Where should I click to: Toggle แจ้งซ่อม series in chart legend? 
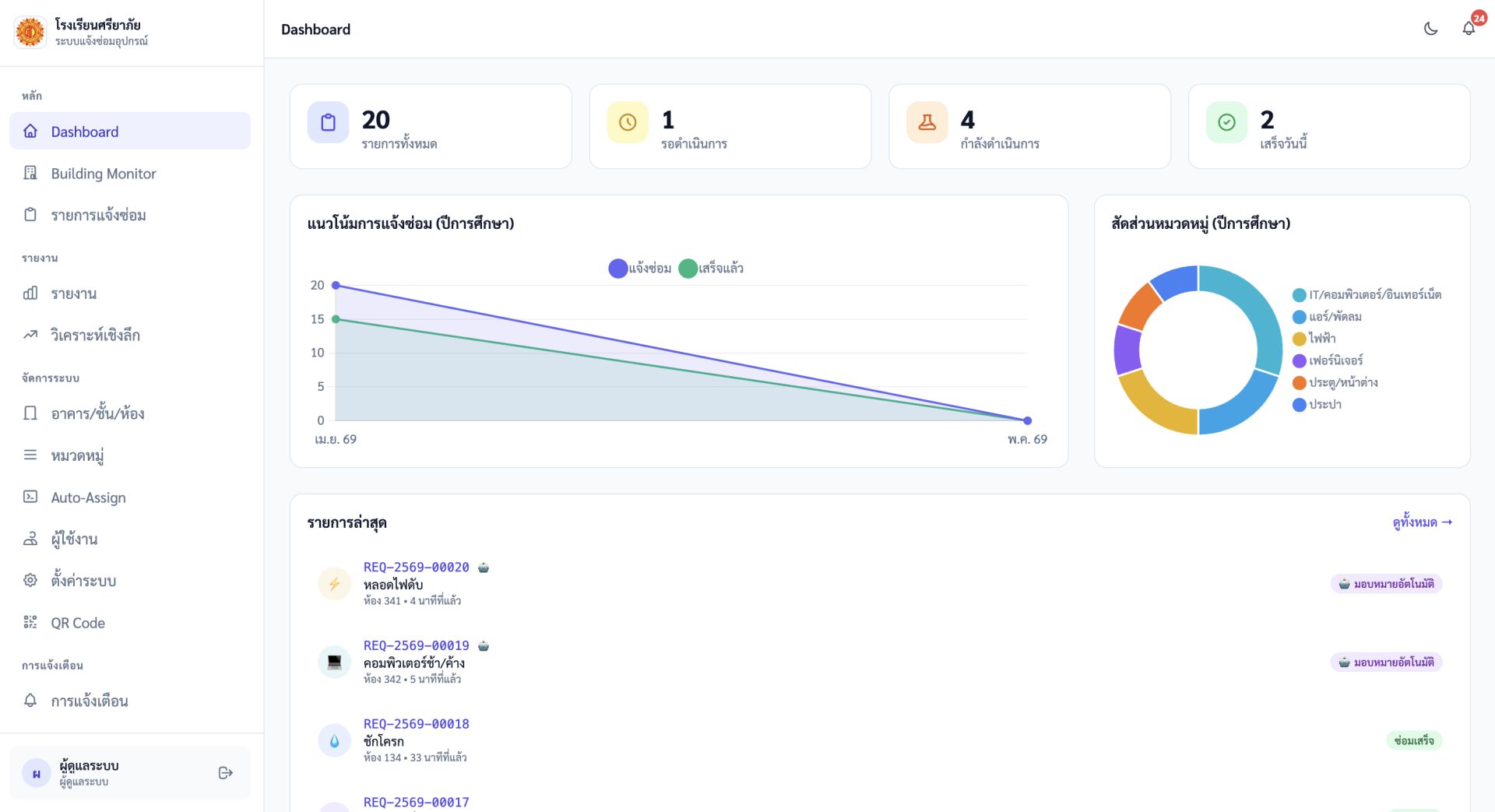pos(639,269)
